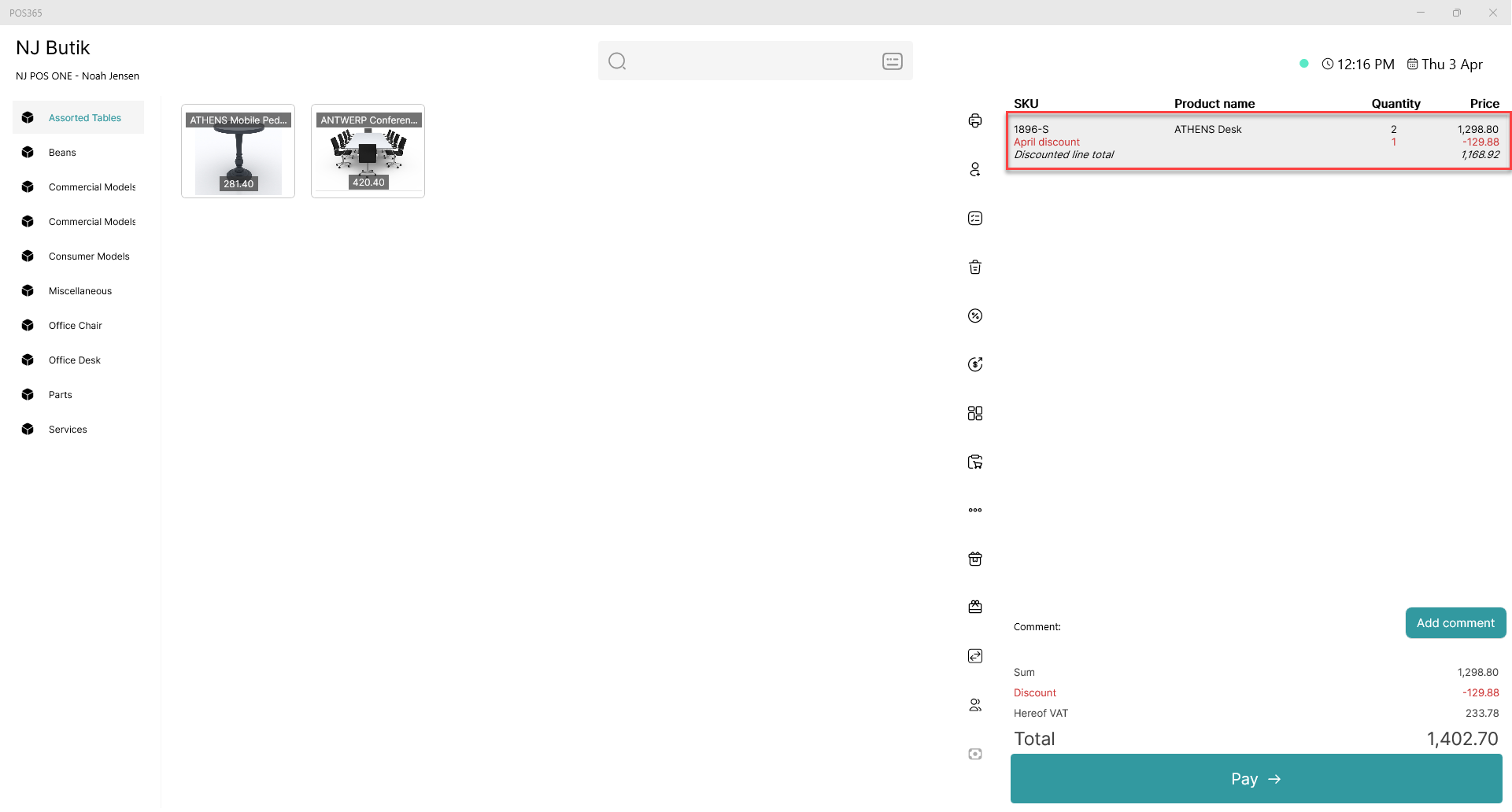Open the three-dots more options icon
Viewport: 1512px width, 812px height.
[975, 511]
